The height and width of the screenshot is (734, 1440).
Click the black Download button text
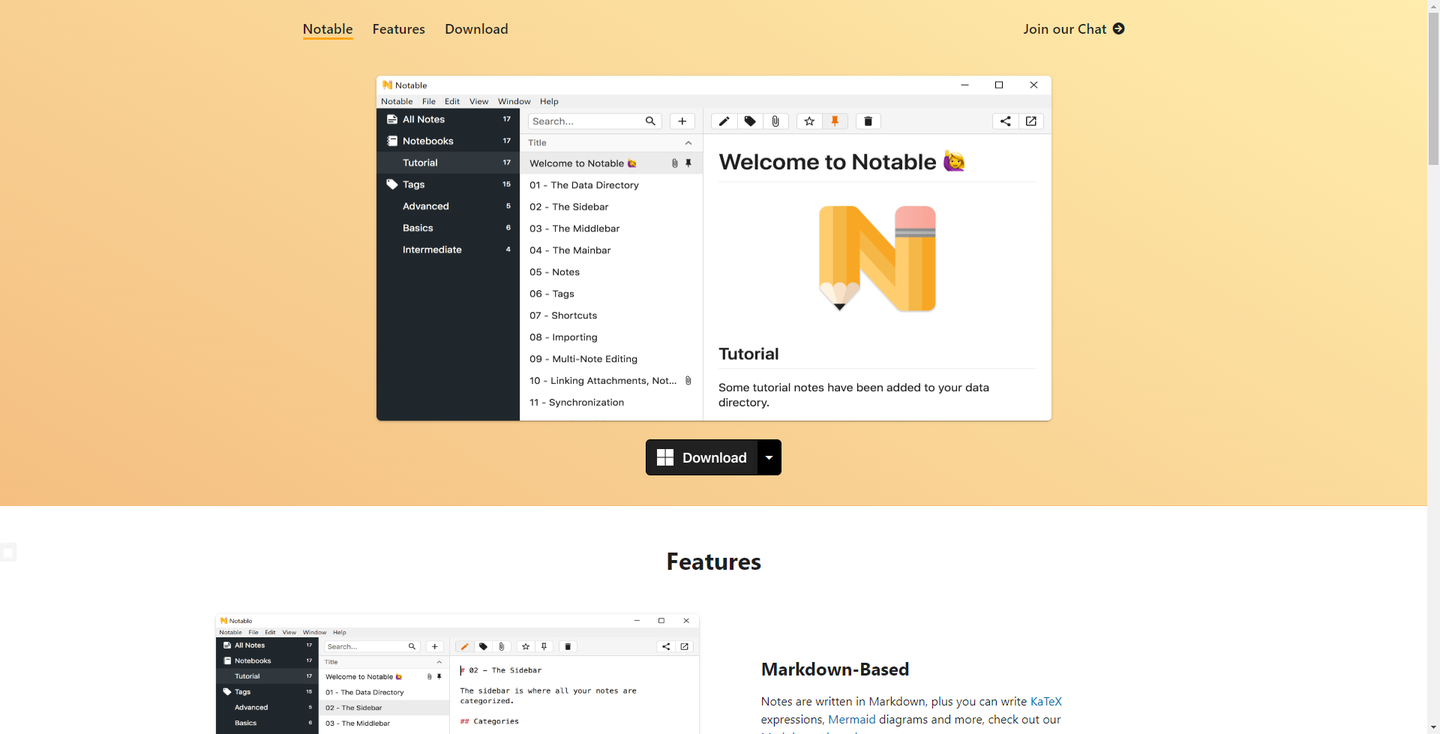click(x=714, y=458)
